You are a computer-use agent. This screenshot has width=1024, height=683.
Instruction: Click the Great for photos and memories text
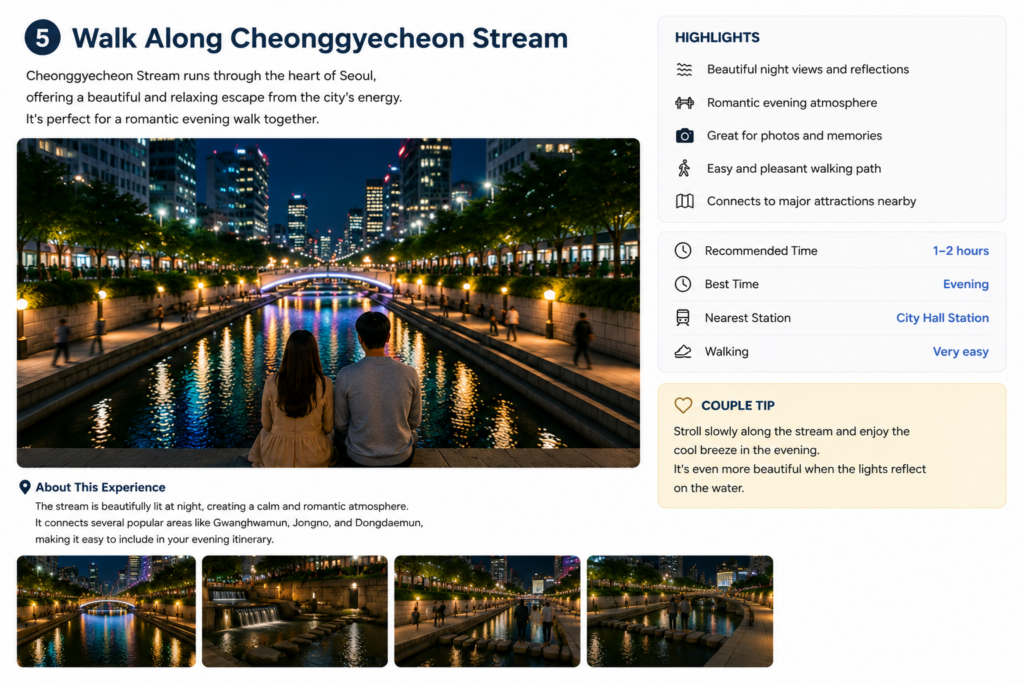pos(794,135)
